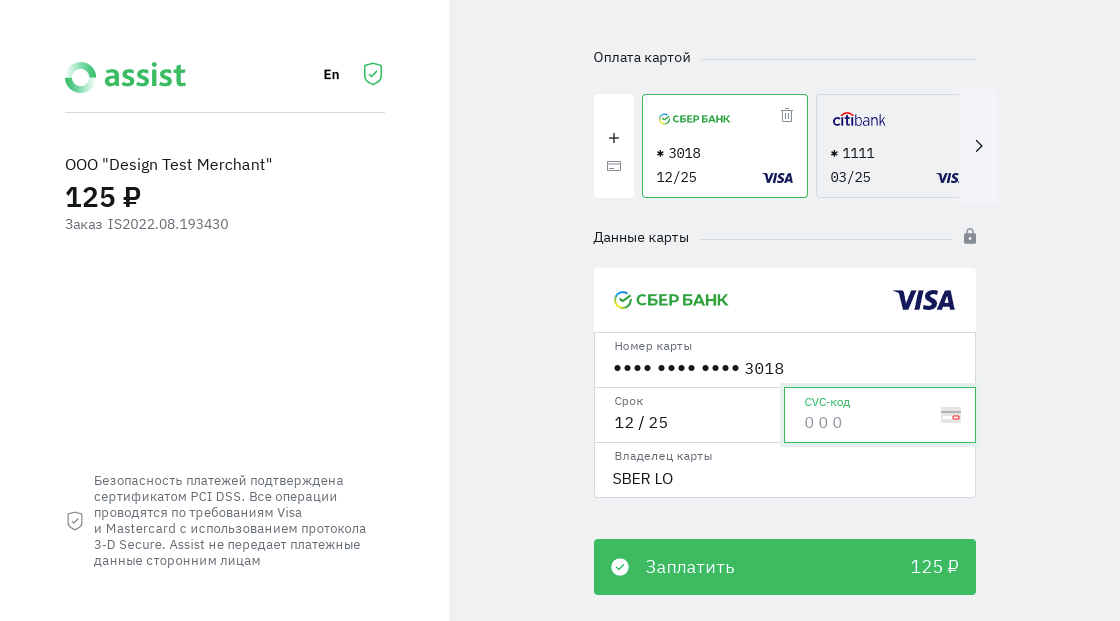
Task: Click the Sberbank logo in card form
Action: (671, 300)
